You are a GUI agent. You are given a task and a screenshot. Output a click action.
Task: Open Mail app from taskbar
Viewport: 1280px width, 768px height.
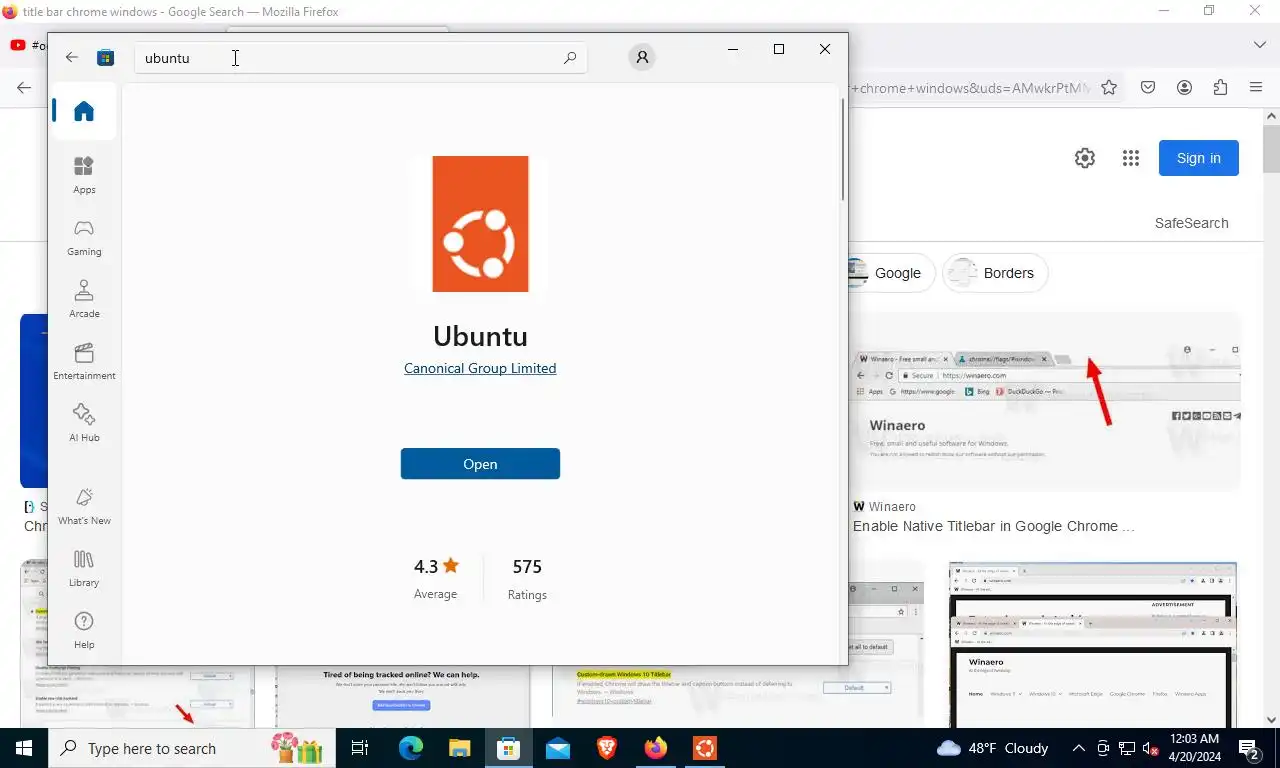pyautogui.click(x=557, y=748)
